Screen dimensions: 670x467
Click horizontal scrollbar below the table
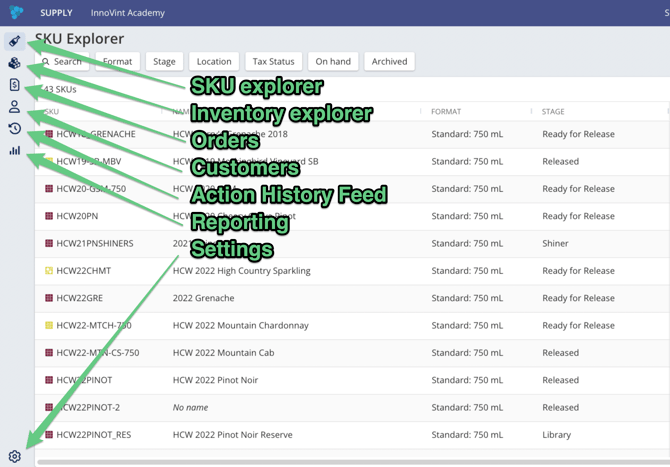click(353, 462)
